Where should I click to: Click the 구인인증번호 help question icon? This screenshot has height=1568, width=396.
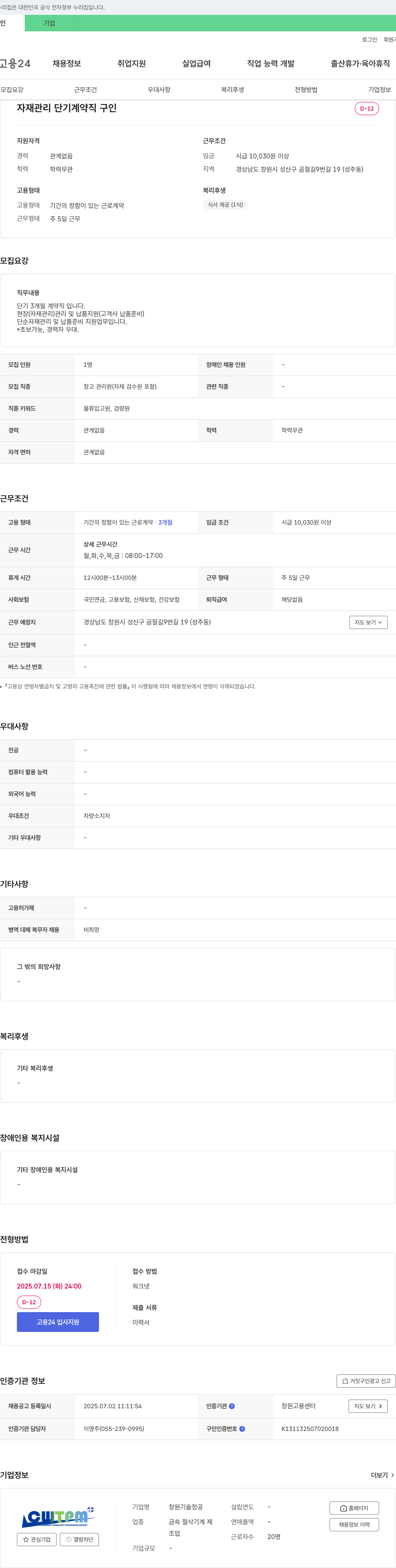(242, 1428)
